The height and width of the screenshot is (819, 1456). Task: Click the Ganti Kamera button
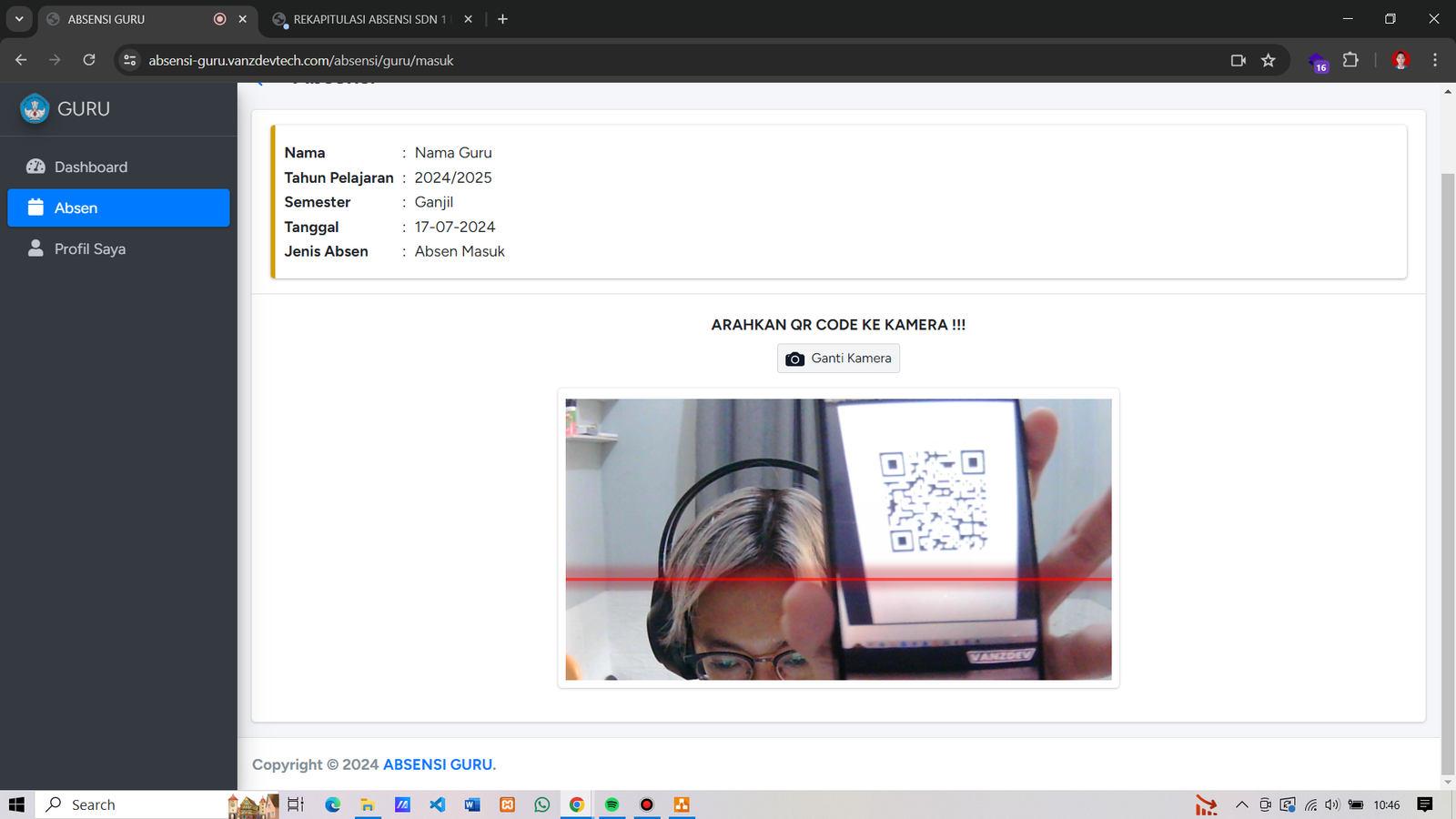(x=838, y=359)
